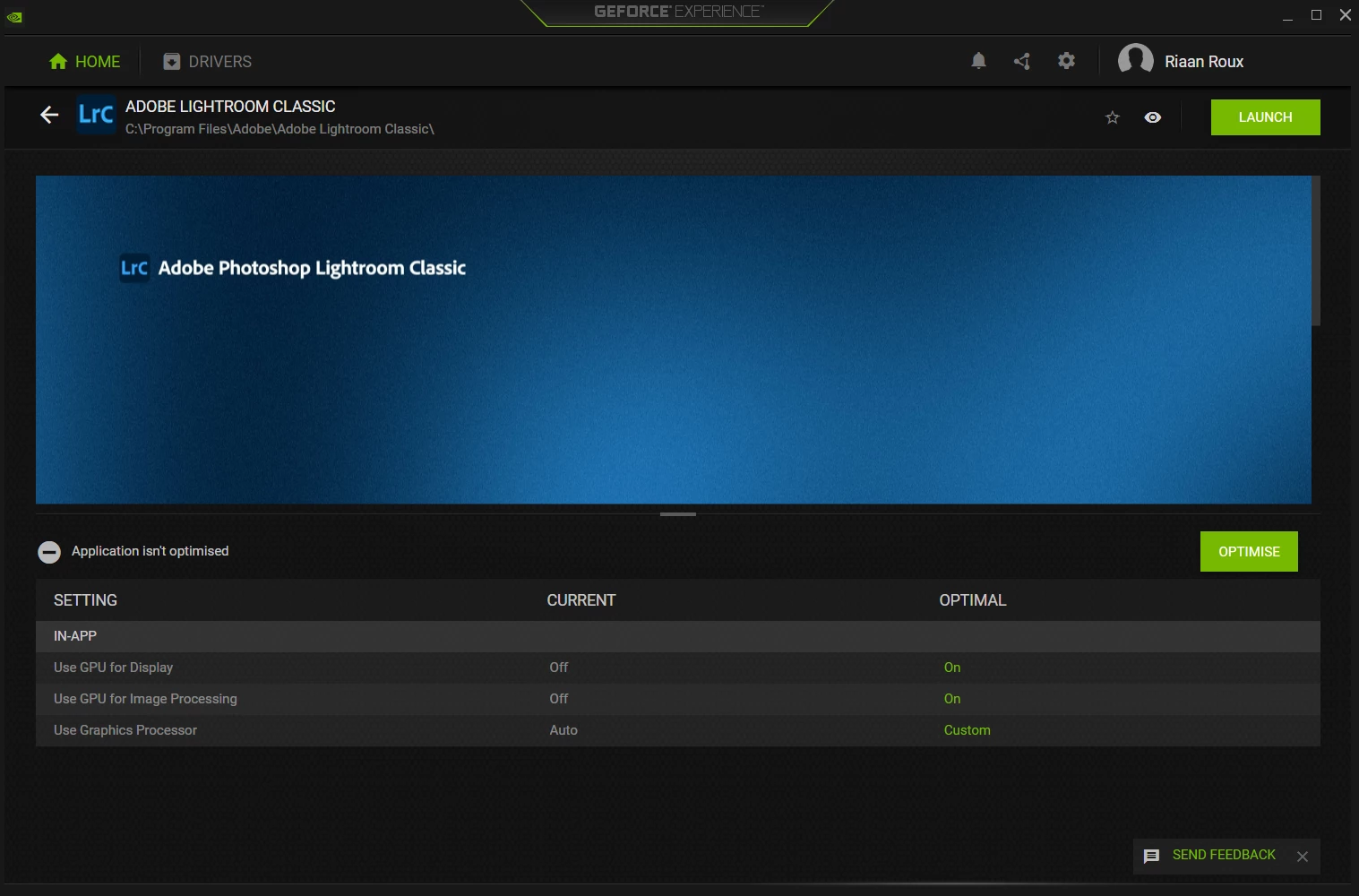
Task: Click the screenshot panel vertical scrollbar
Action: (x=1316, y=251)
